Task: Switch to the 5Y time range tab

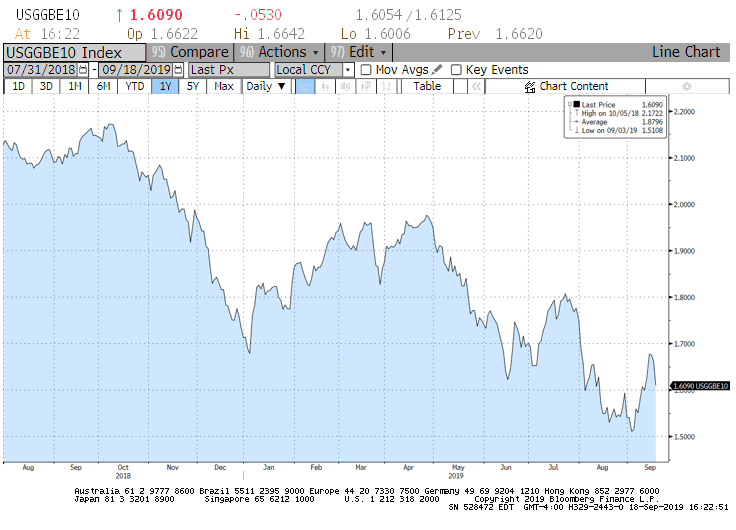Action: click(x=193, y=87)
